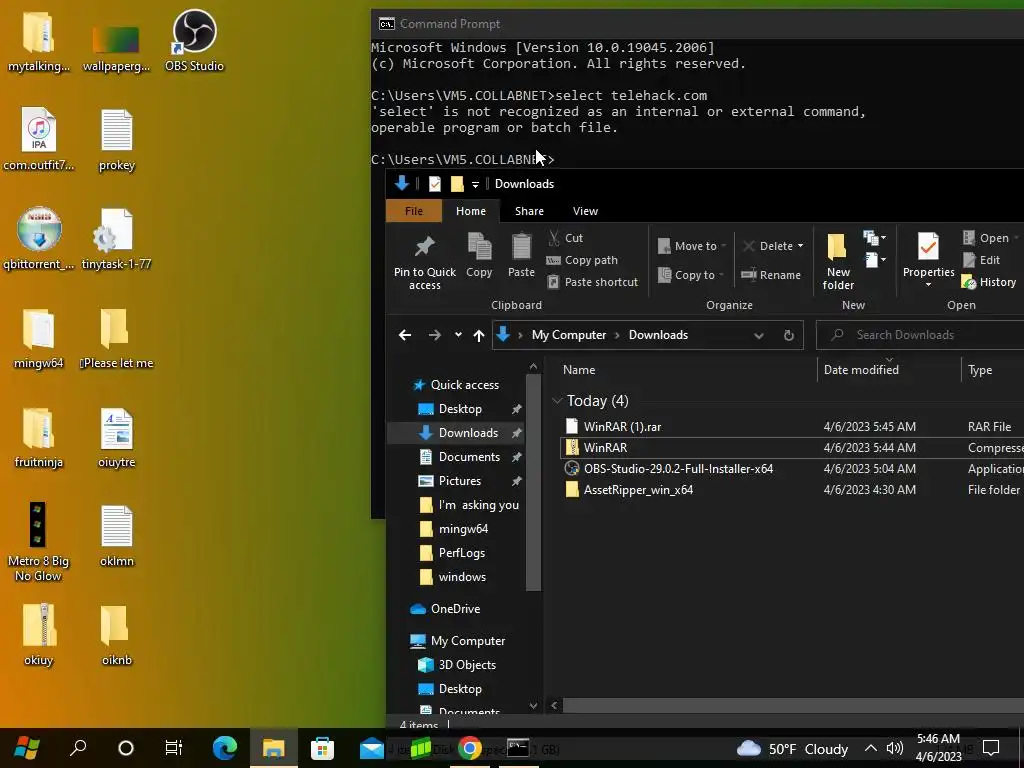Image resolution: width=1024 pixels, height=768 pixels.
Task: Select the Metro 8 Big No Glow icon
Action: point(38,541)
